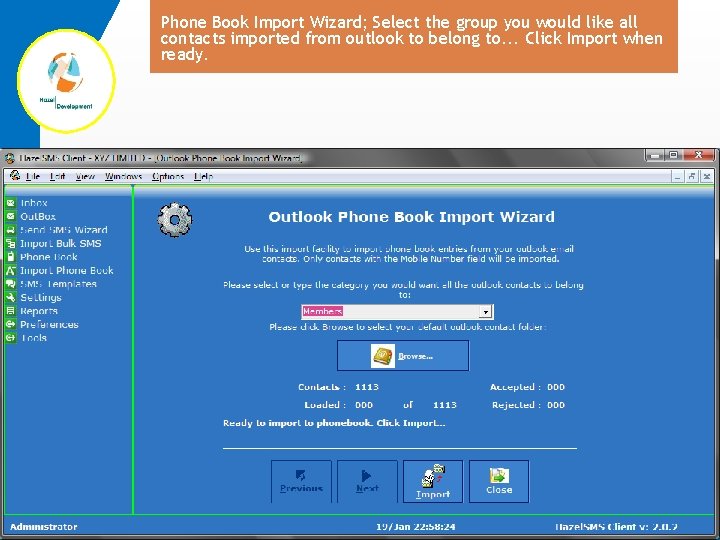Screen dimensions: 720x540
Task: Click the Loaded value 000
Action: [x=364, y=405]
